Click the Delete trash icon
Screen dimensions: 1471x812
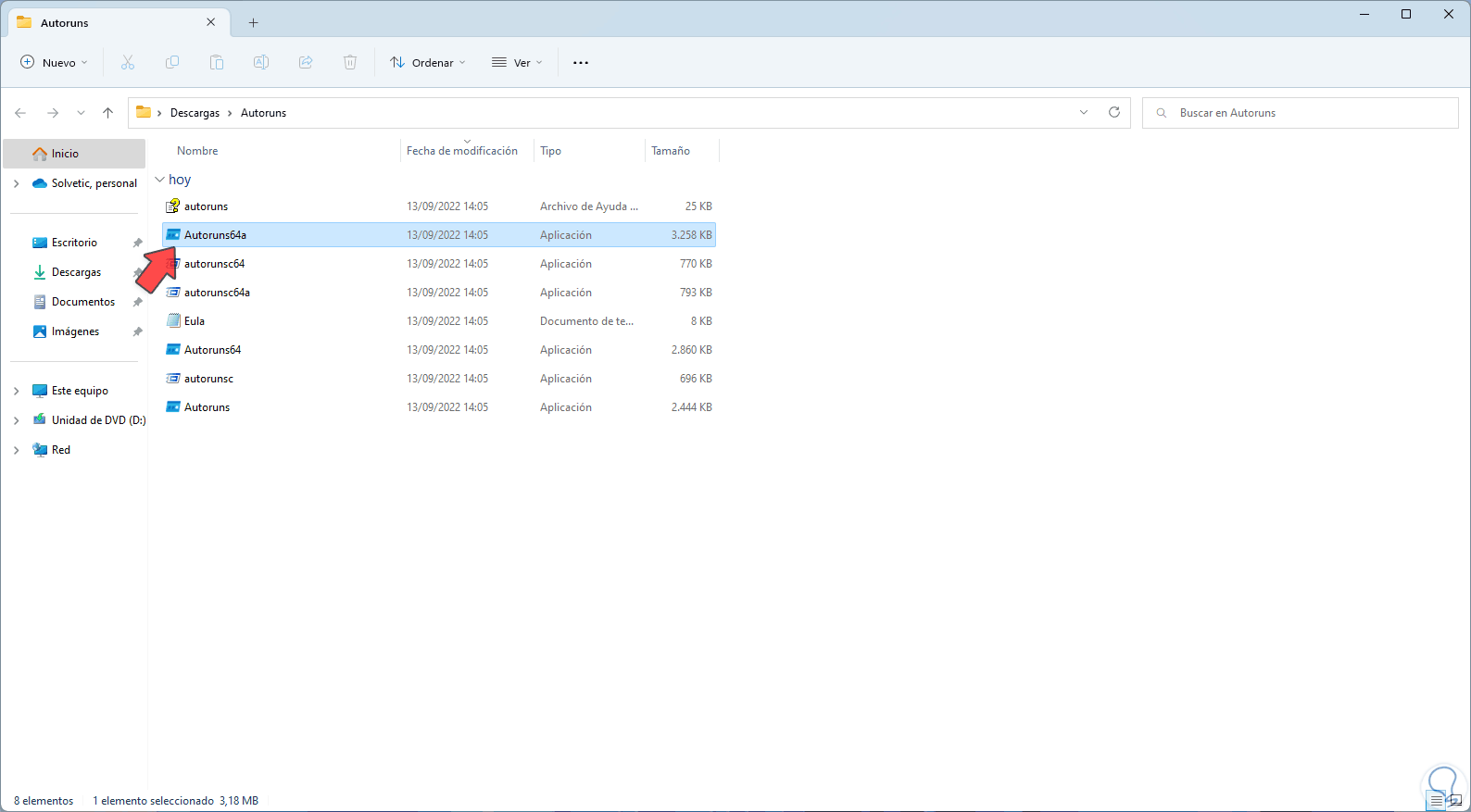pos(350,62)
